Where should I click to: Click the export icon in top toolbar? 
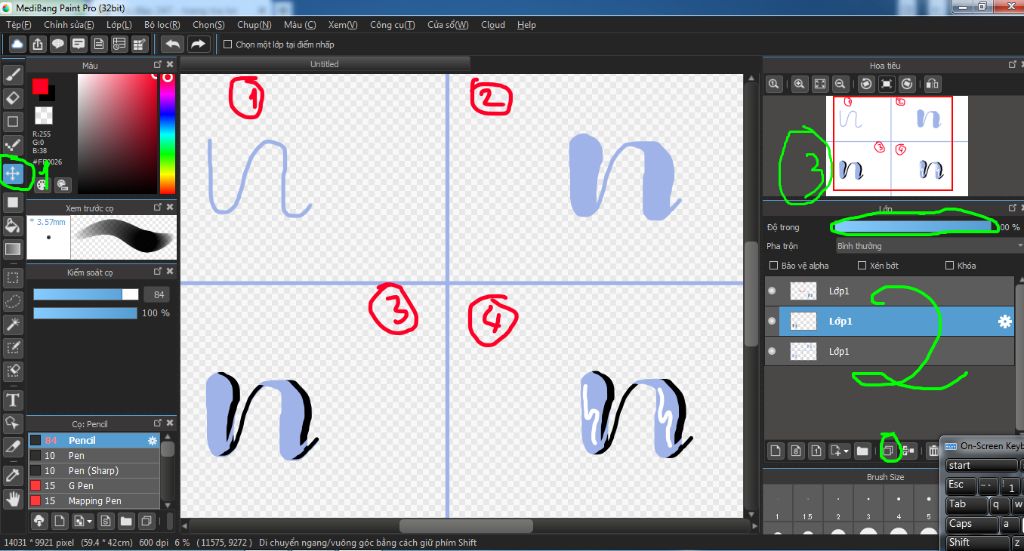tap(38, 44)
